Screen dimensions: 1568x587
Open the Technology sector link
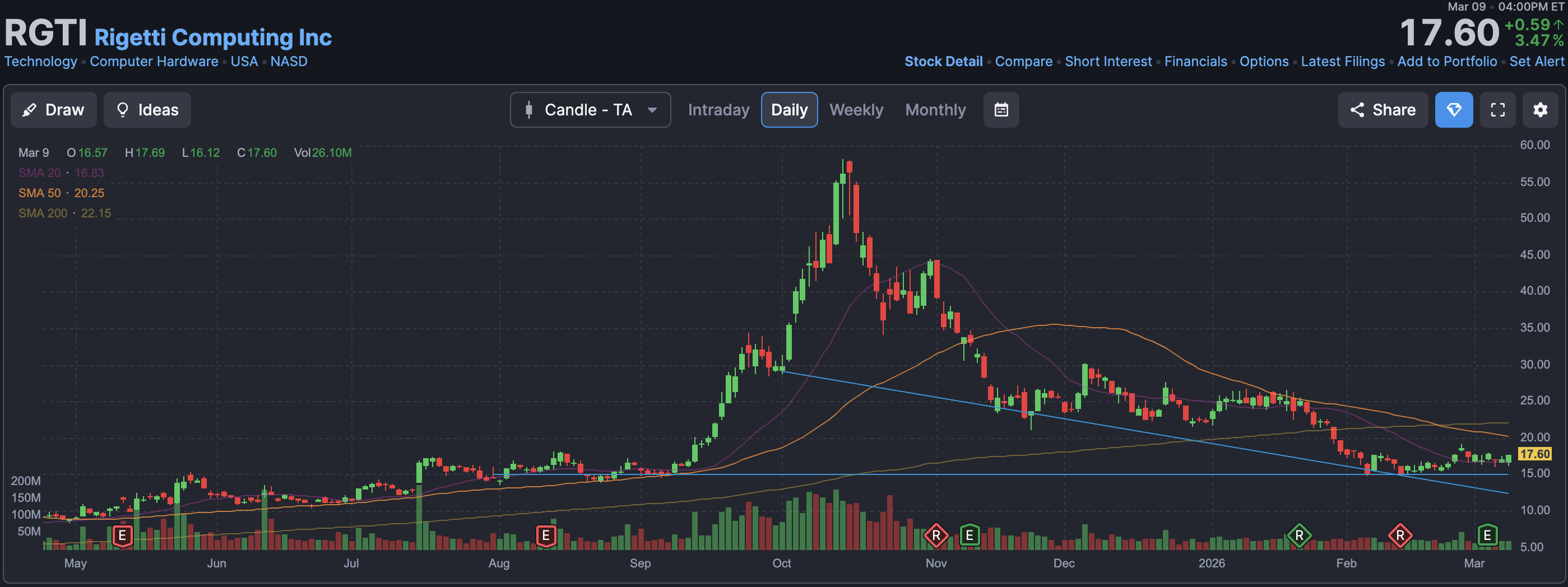(x=41, y=62)
